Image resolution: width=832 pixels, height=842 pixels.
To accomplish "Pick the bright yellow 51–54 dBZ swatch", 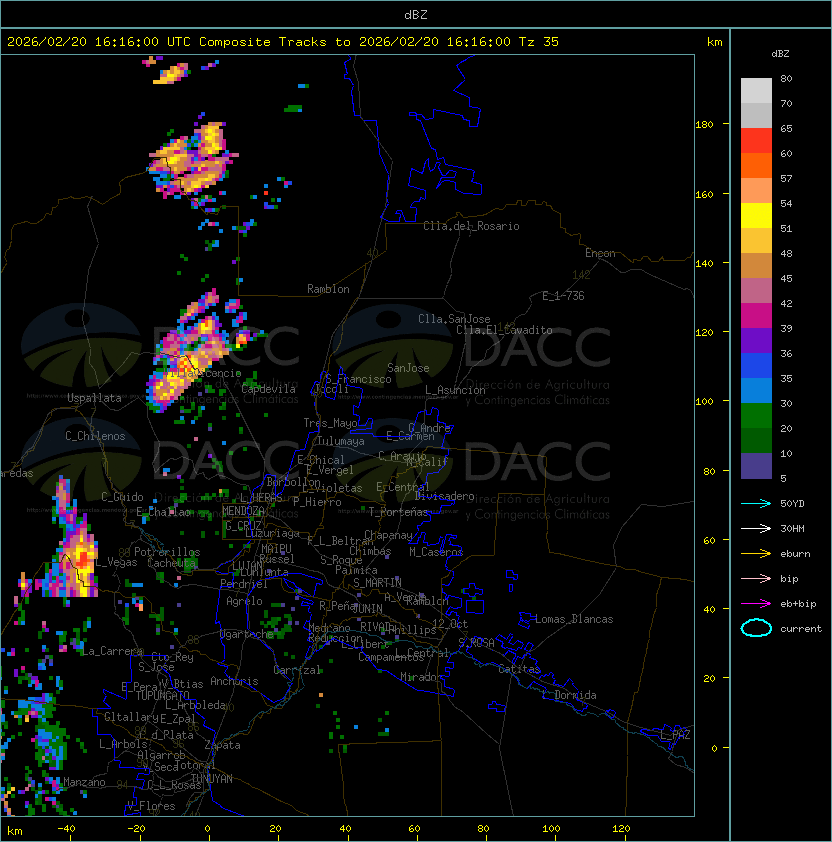I will click(756, 216).
